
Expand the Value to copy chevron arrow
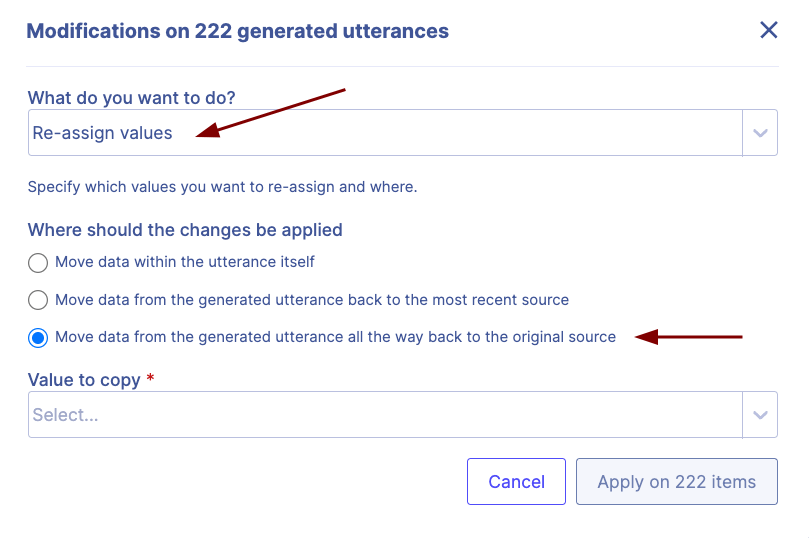coord(760,415)
